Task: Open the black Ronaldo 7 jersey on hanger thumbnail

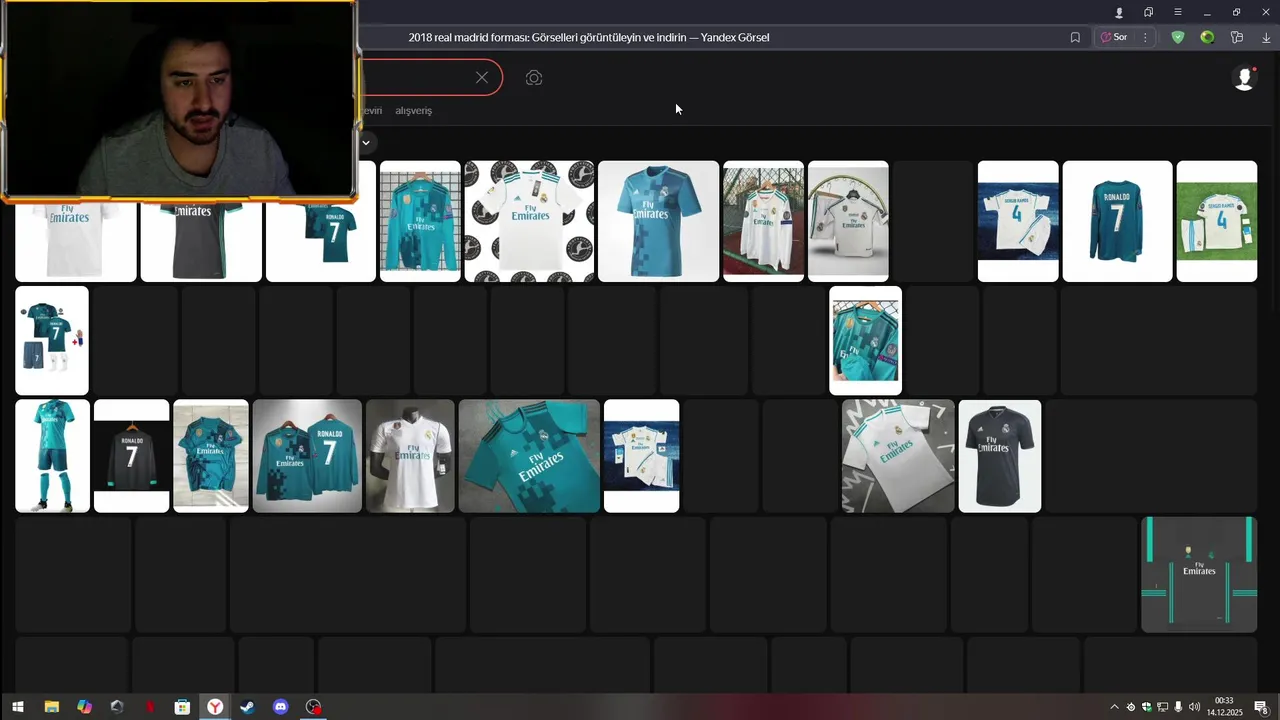Action: click(x=131, y=456)
